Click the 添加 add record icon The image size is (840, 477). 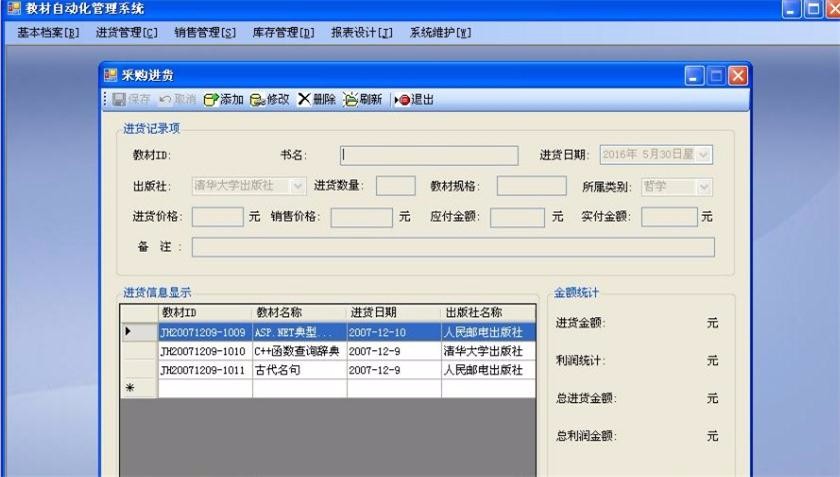pos(211,99)
